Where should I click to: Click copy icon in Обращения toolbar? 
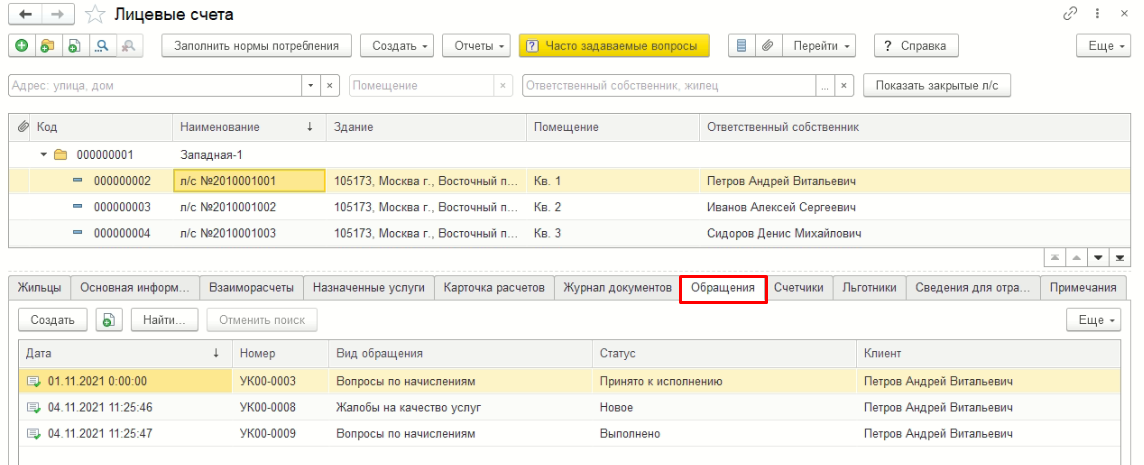tap(108, 320)
